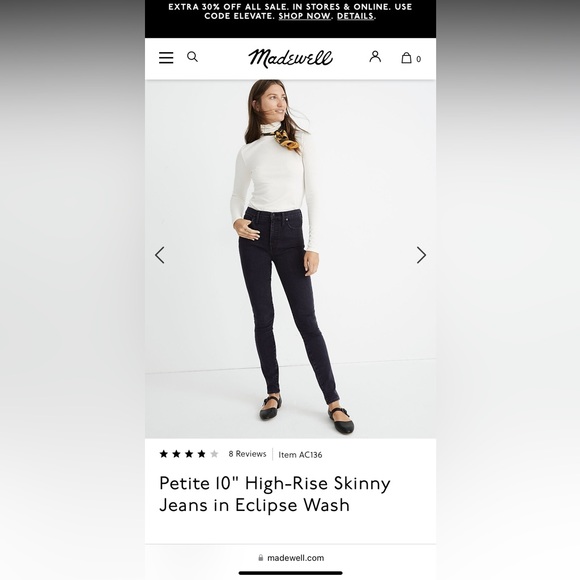Viewport: 580px width, 580px height.
Task: Open the account profile icon
Action: pyautogui.click(x=375, y=57)
